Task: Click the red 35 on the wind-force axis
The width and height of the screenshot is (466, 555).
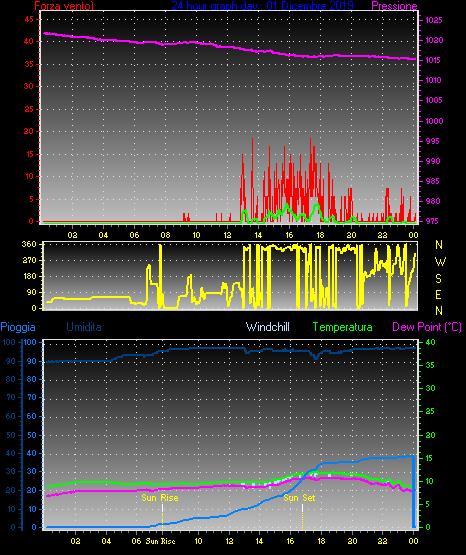Action: [x=29, y=64]
